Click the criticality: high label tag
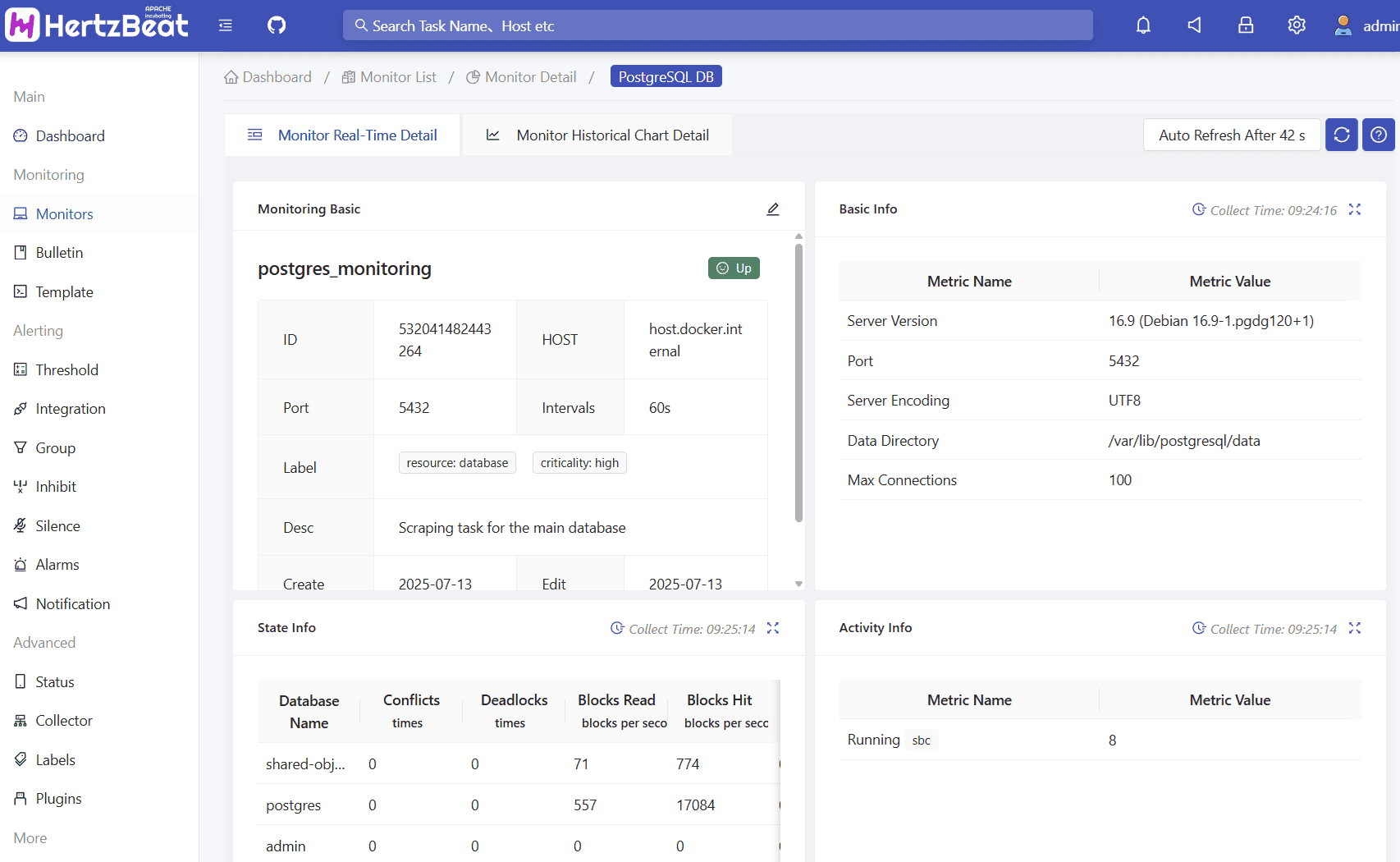Viewport: 1400px width, 862px height. coord(579,463)
